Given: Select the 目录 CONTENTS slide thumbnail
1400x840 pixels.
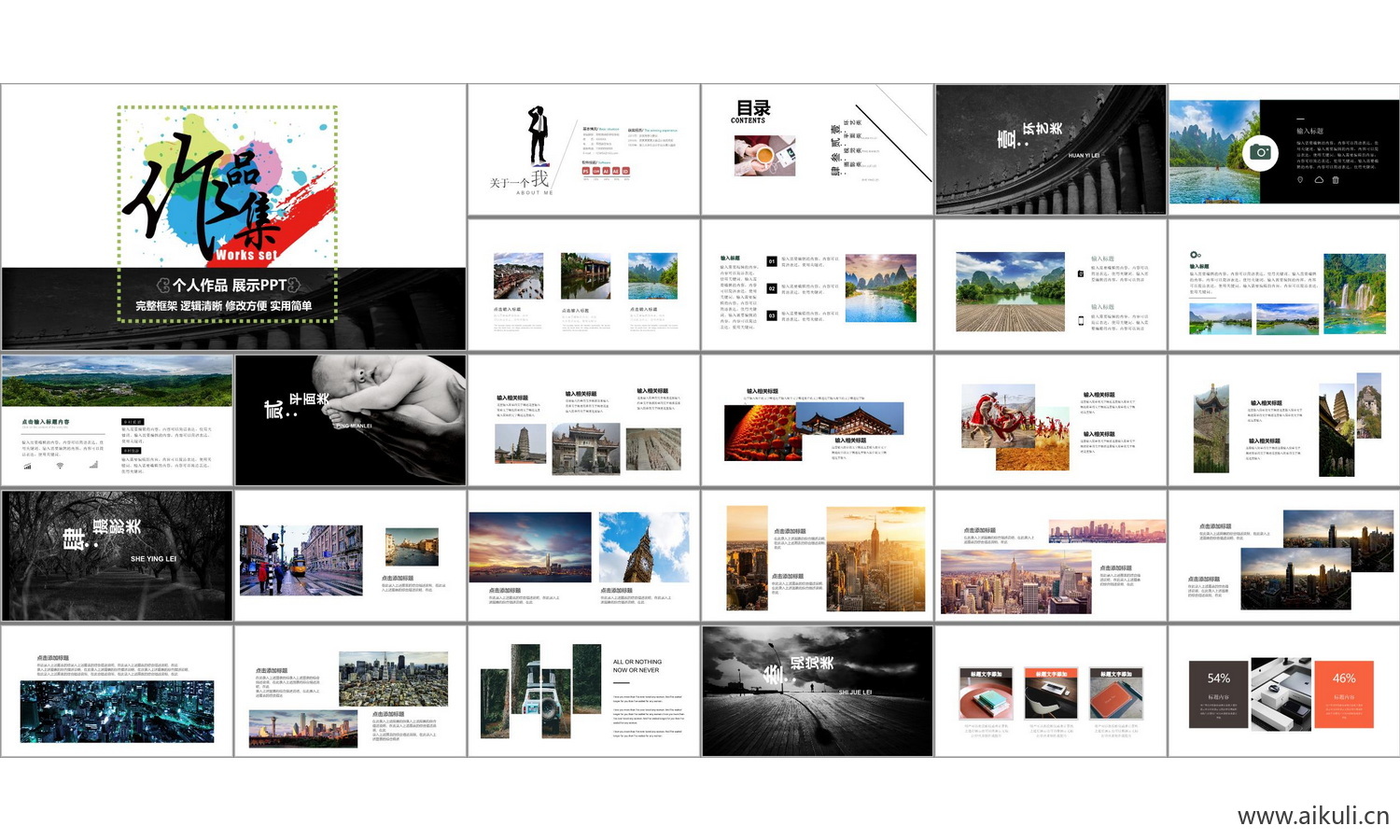Looking at the screenshot, I should point(817,149).
